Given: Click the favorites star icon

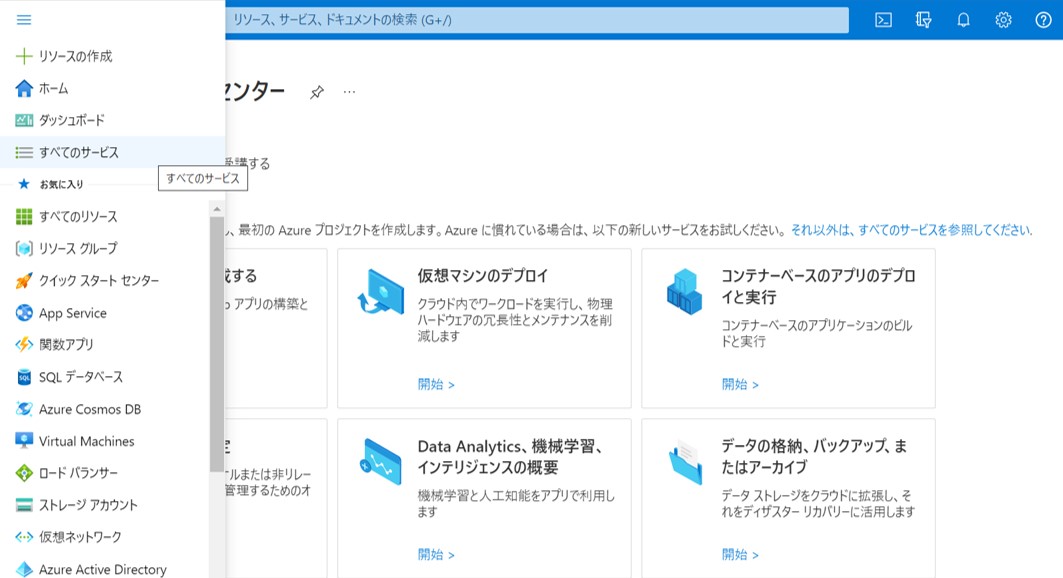Looking at the screenshot, I should pyautogui.click(x=24, y=184).
